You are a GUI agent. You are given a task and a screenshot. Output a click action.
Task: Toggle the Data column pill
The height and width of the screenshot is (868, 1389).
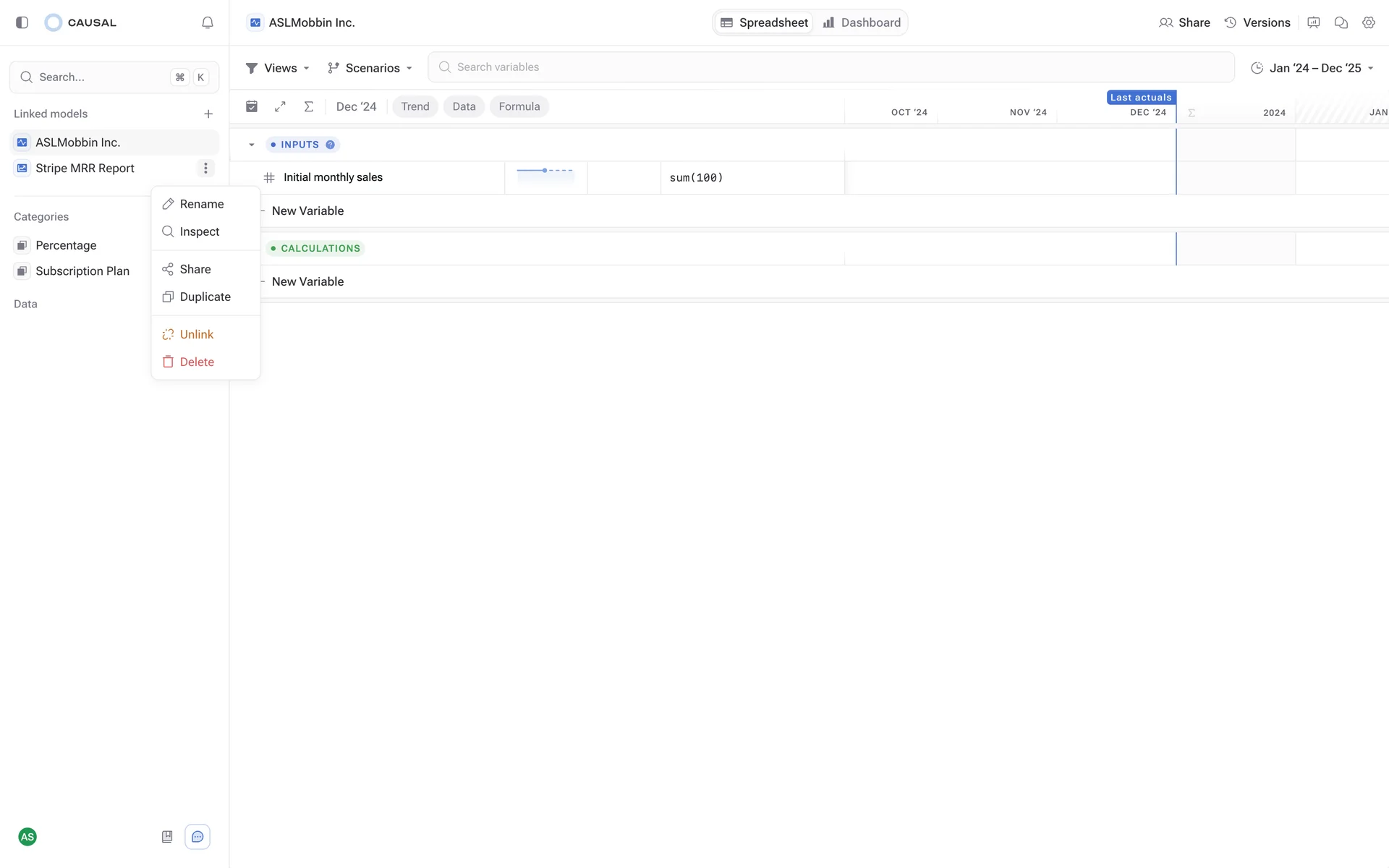coord(464,106)
